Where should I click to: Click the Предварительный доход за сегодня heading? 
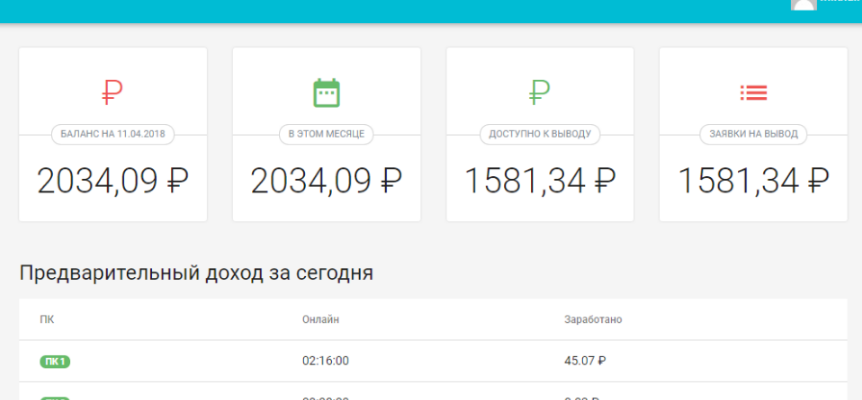click(x=196, y=272)
